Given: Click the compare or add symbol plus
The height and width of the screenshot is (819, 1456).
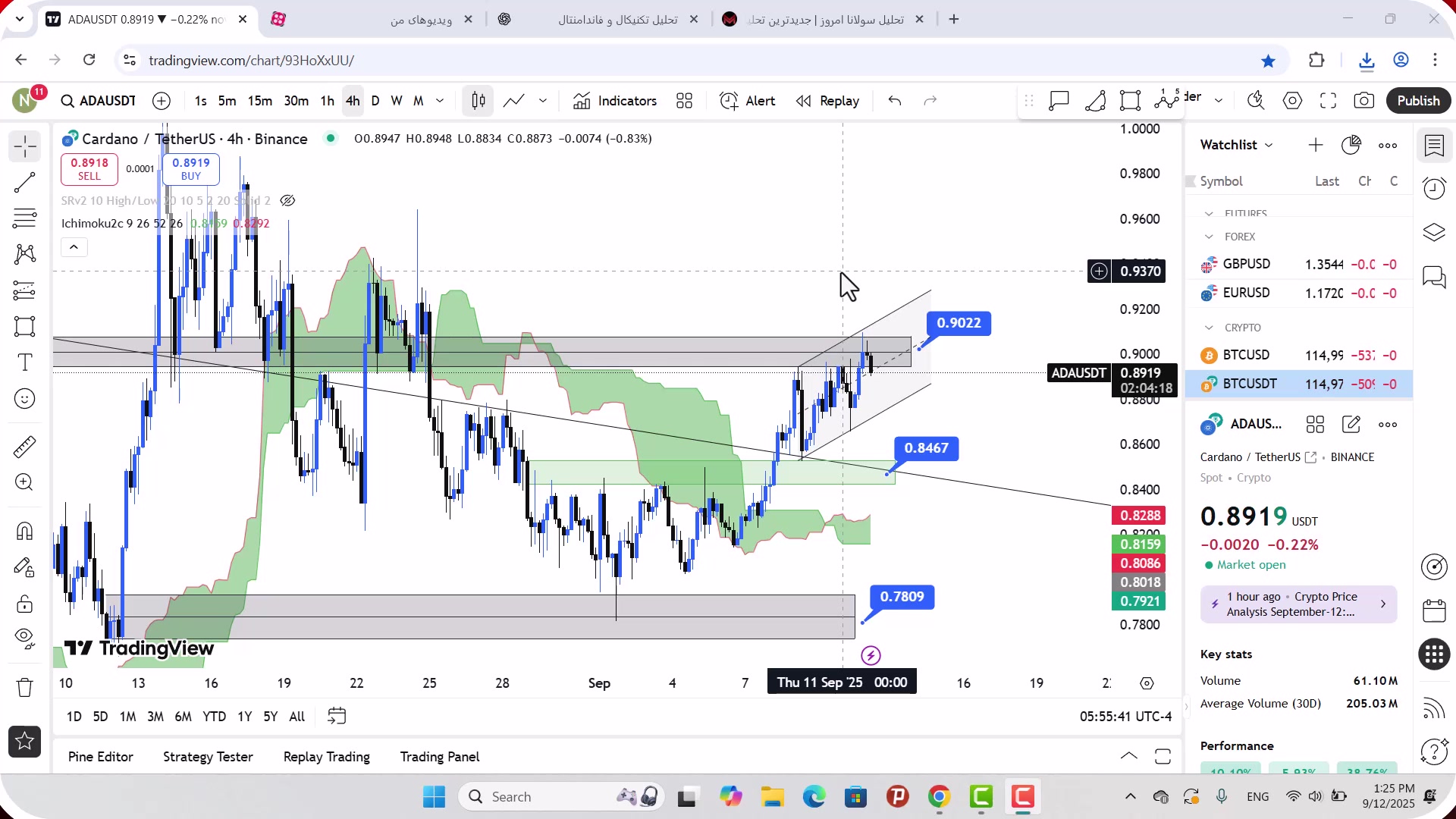Looking at the screenshot, I should pyautogui.click(x=162, y=101).
